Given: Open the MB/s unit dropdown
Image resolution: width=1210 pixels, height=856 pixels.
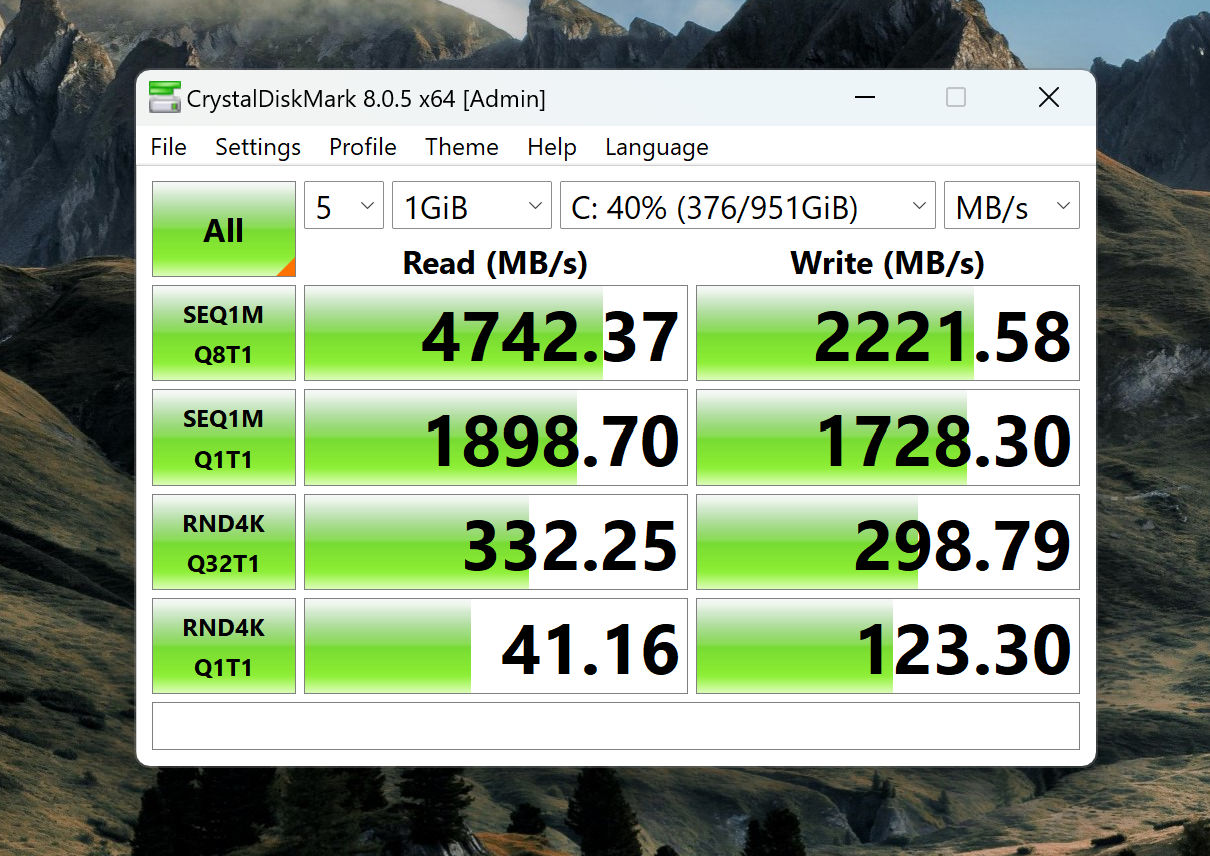Looking at the screenshot, I should click(1012, 205).
